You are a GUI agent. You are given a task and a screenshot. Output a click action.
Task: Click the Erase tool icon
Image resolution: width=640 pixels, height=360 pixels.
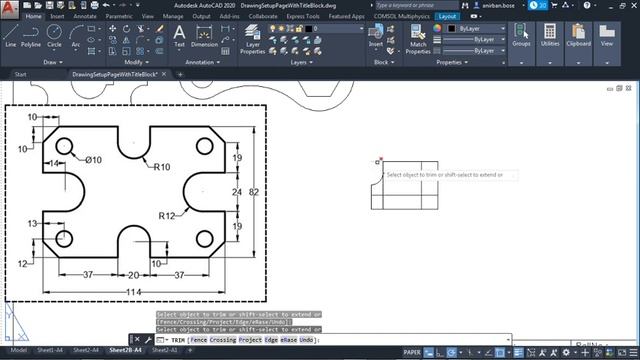point(160,29)
